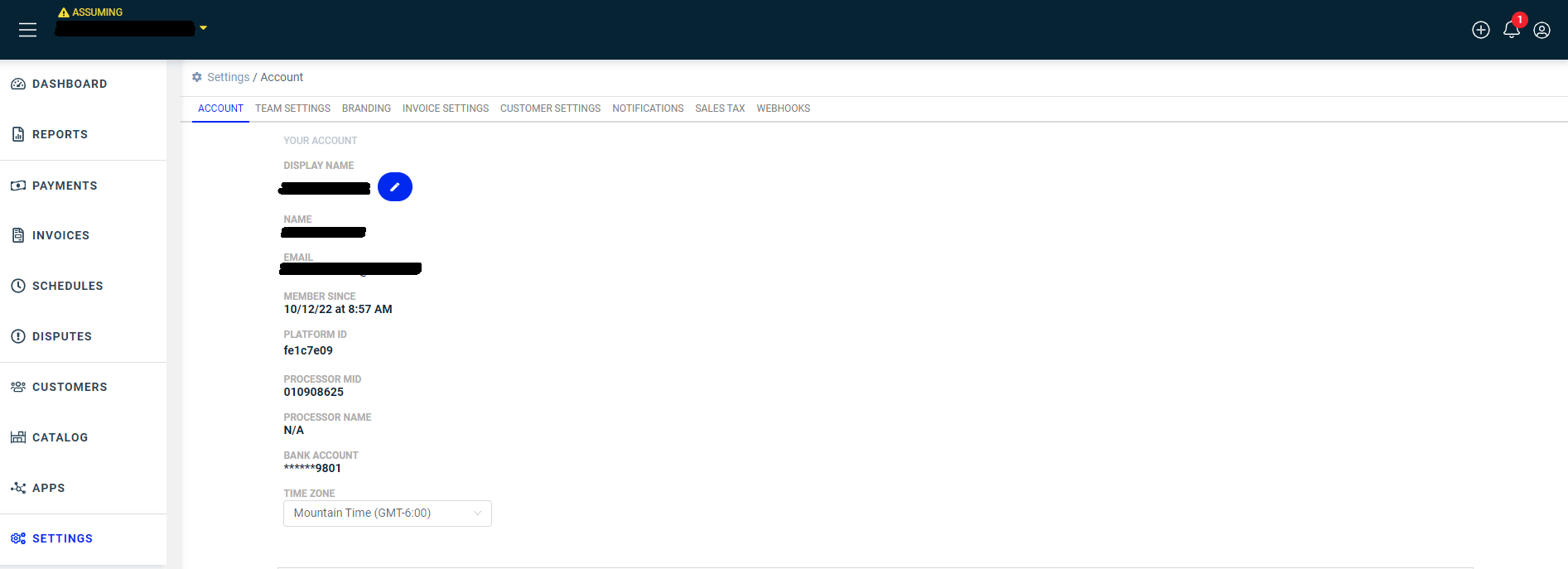This screenshot has height=569, width=1568.
Task: Click the member since date 10/12/22
Action: pos(338,309)
